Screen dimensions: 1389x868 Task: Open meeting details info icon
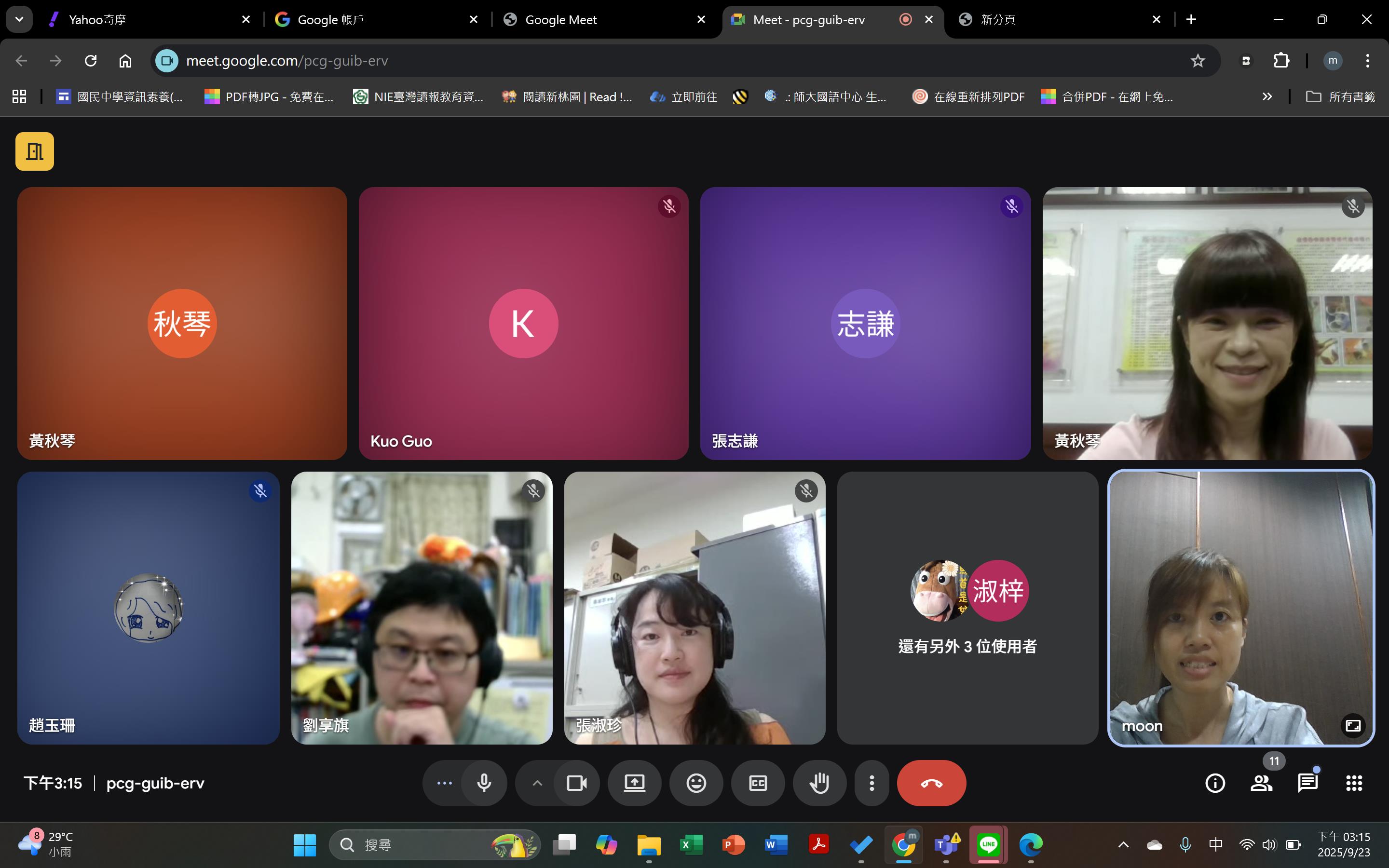point(1214,783)
